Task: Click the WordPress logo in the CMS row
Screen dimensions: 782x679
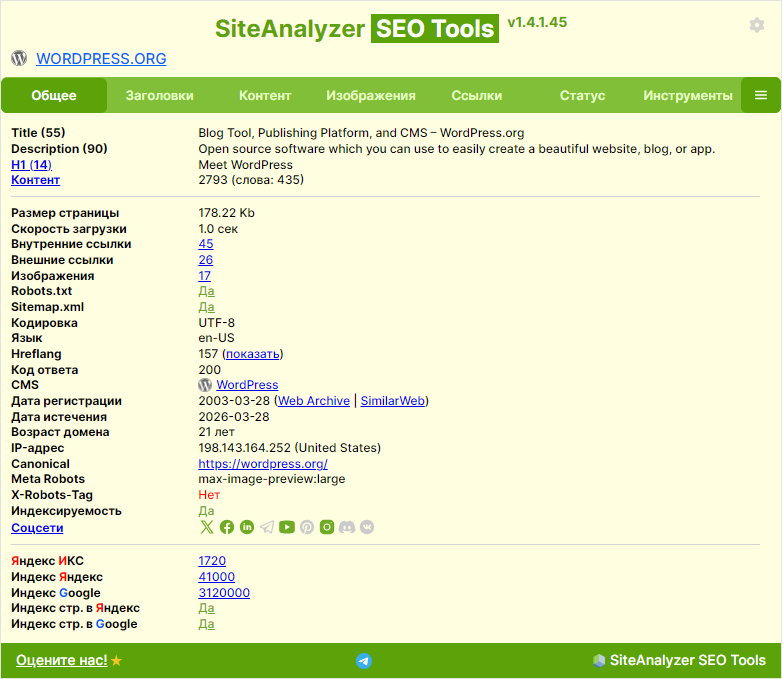Action: (x=205, y=385)
